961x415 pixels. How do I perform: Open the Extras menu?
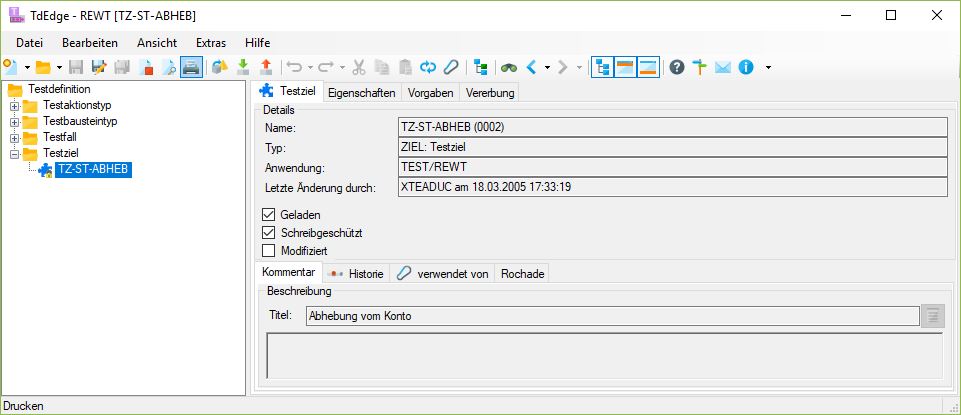pos(211,42)
